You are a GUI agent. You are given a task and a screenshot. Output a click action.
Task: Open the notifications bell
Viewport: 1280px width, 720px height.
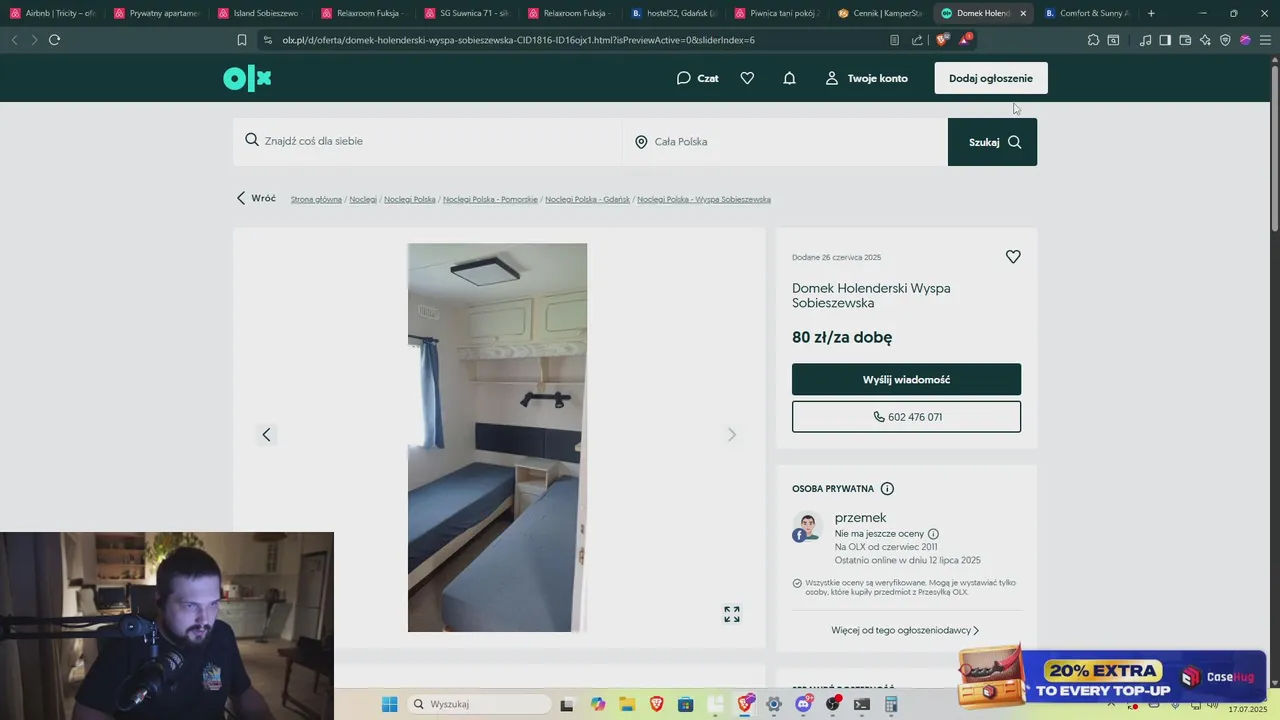[789, 78]
